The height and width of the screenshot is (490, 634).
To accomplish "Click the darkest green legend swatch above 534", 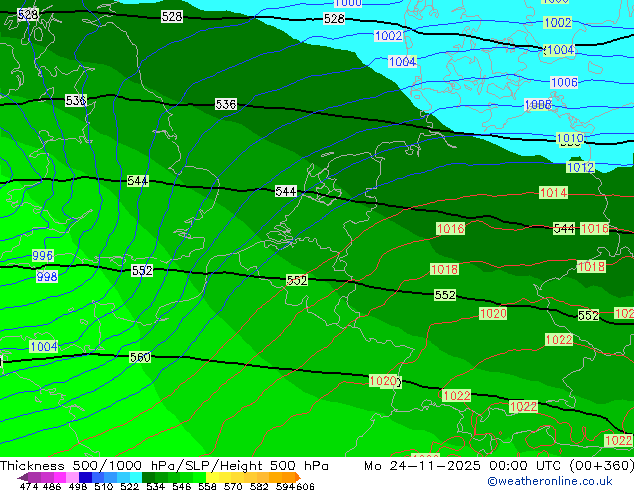I will 148,477.
